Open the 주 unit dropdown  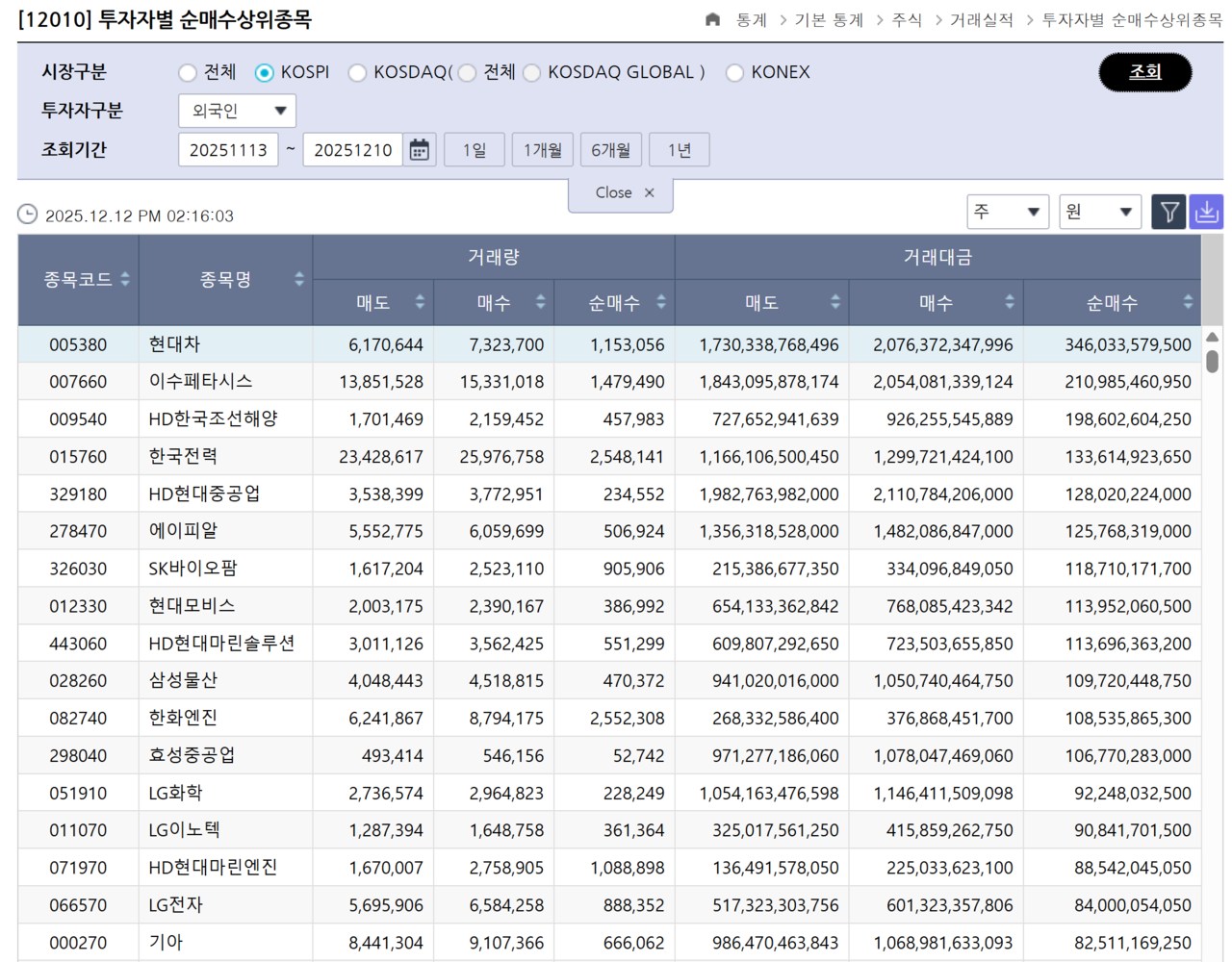1008,212
